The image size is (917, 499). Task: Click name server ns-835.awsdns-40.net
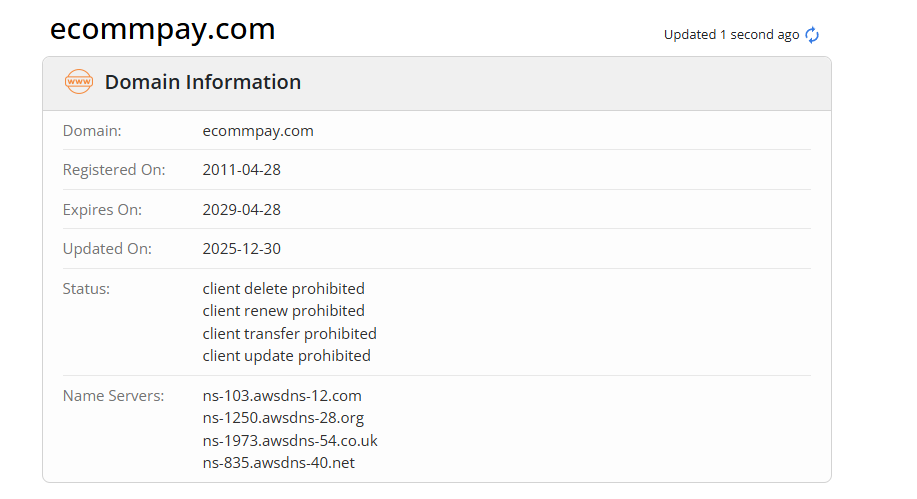click(279, 463)
